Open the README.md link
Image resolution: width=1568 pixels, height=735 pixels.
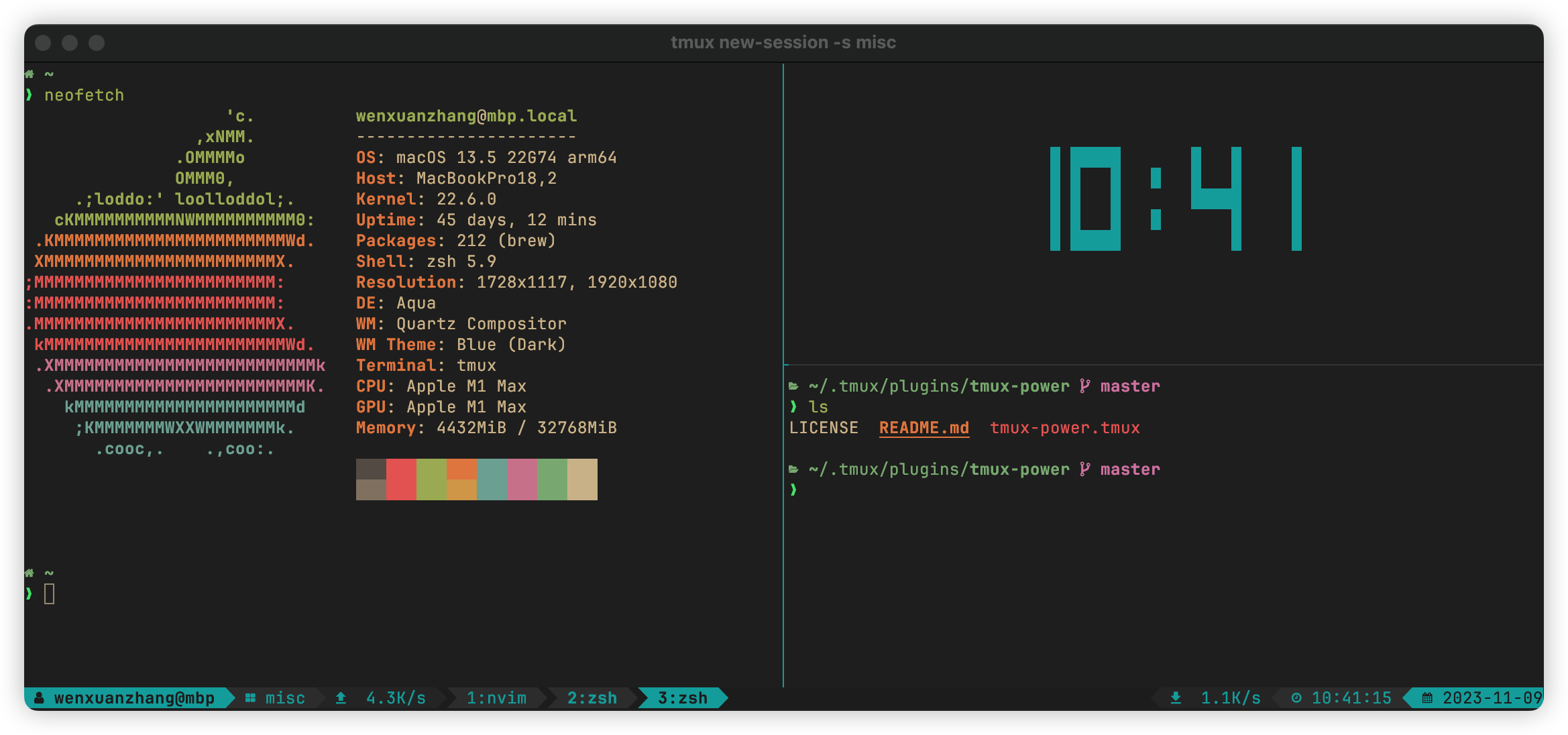point(923,427)
